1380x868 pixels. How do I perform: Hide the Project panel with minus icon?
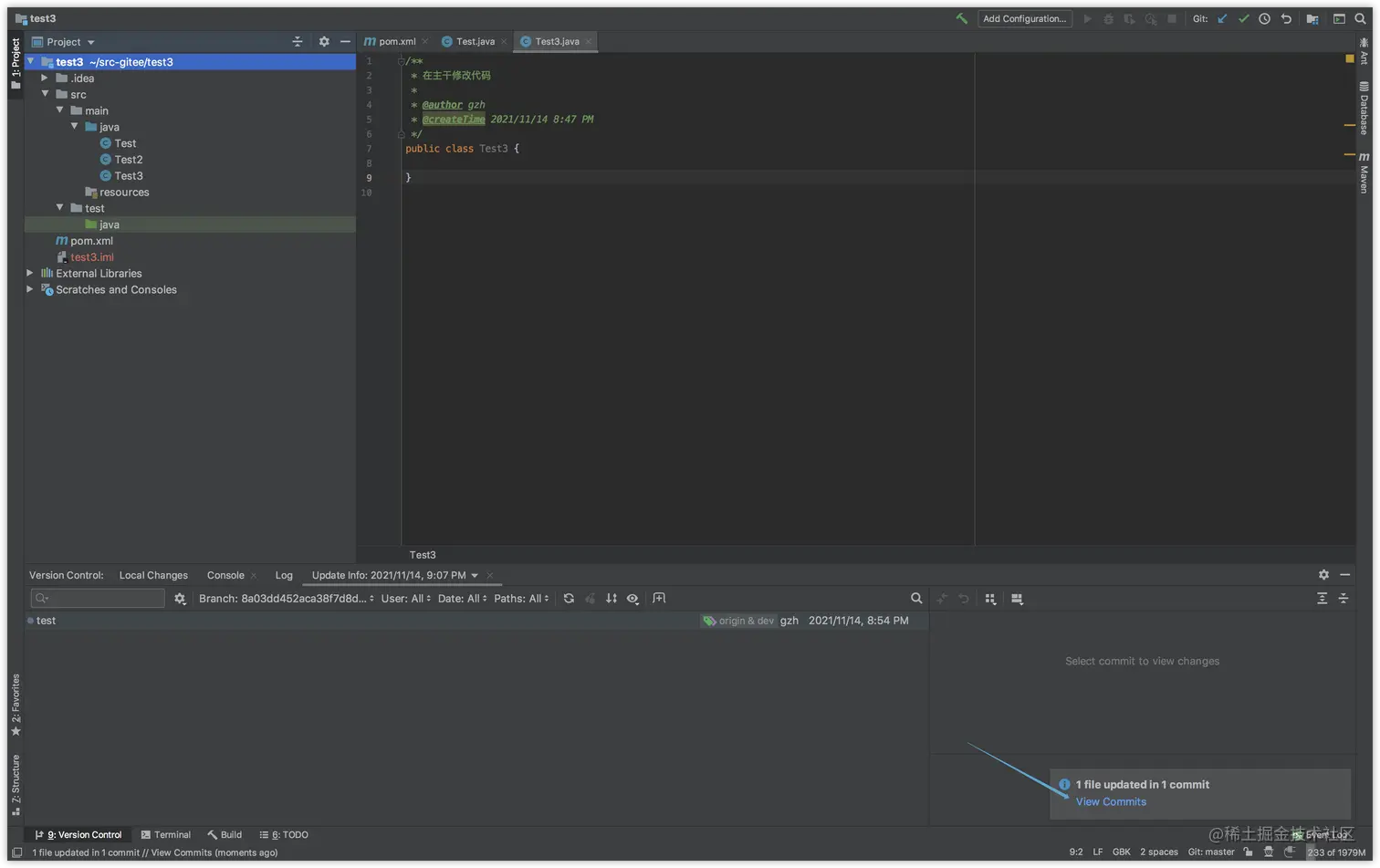pyautogui.click(x=345, y=42)
